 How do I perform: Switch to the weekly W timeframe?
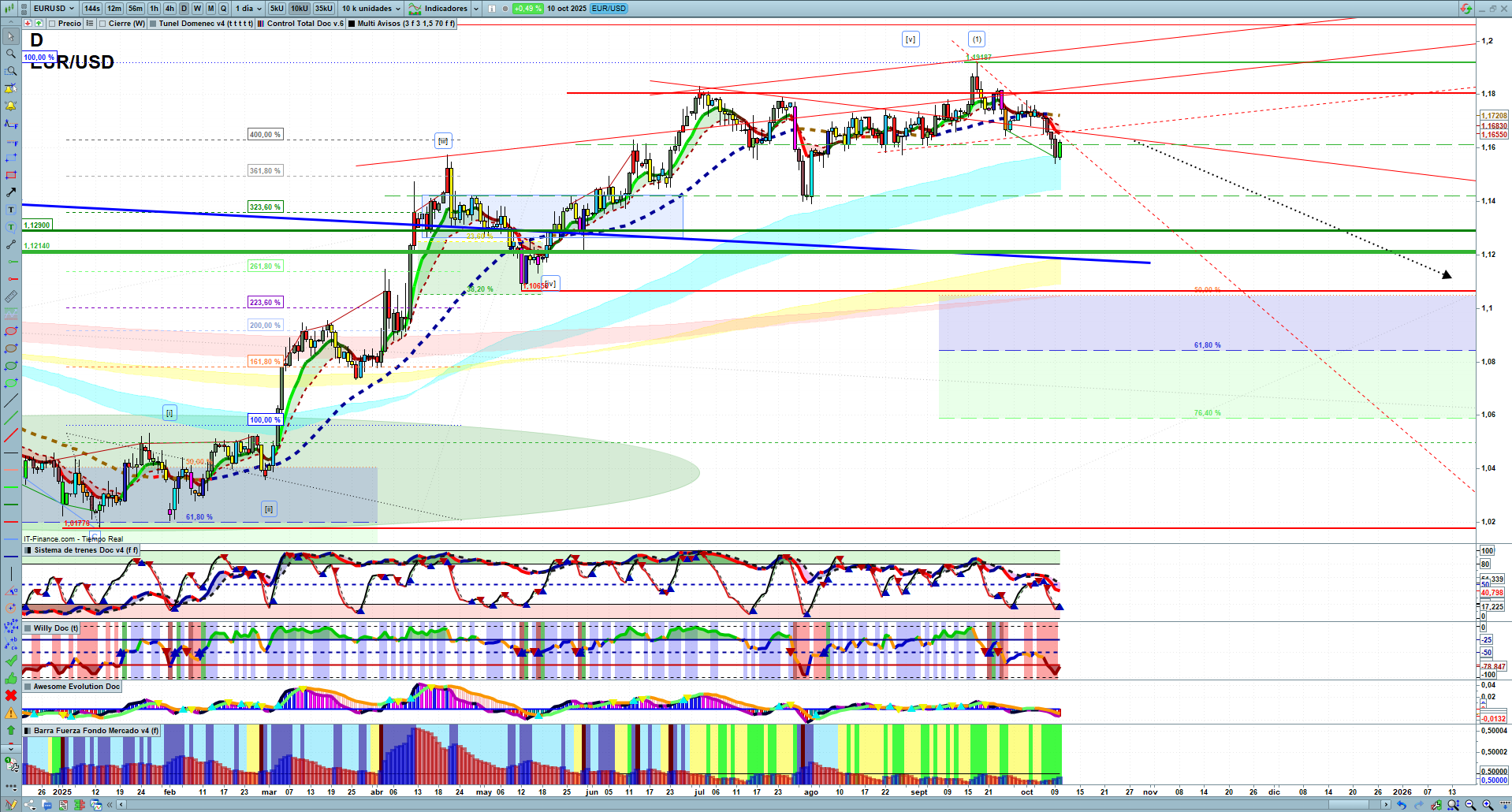click(x=197, y=9)
